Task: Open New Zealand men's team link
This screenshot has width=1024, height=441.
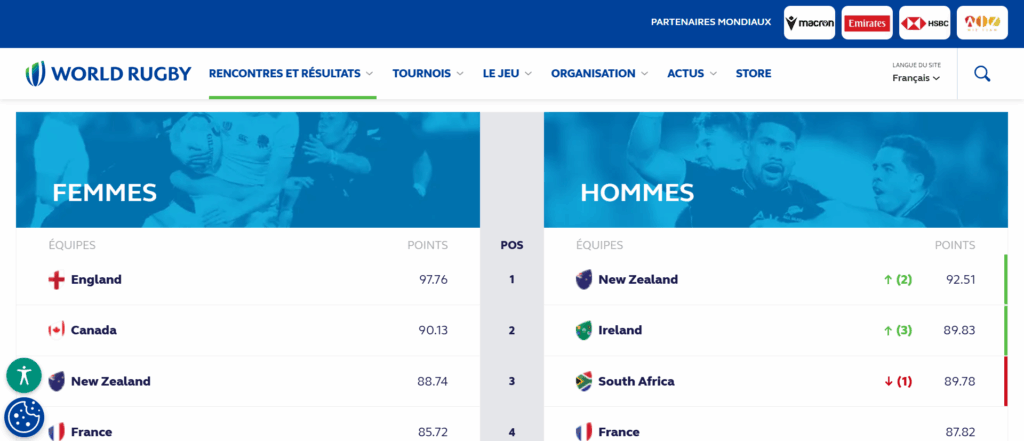Action: coord(637,280)
